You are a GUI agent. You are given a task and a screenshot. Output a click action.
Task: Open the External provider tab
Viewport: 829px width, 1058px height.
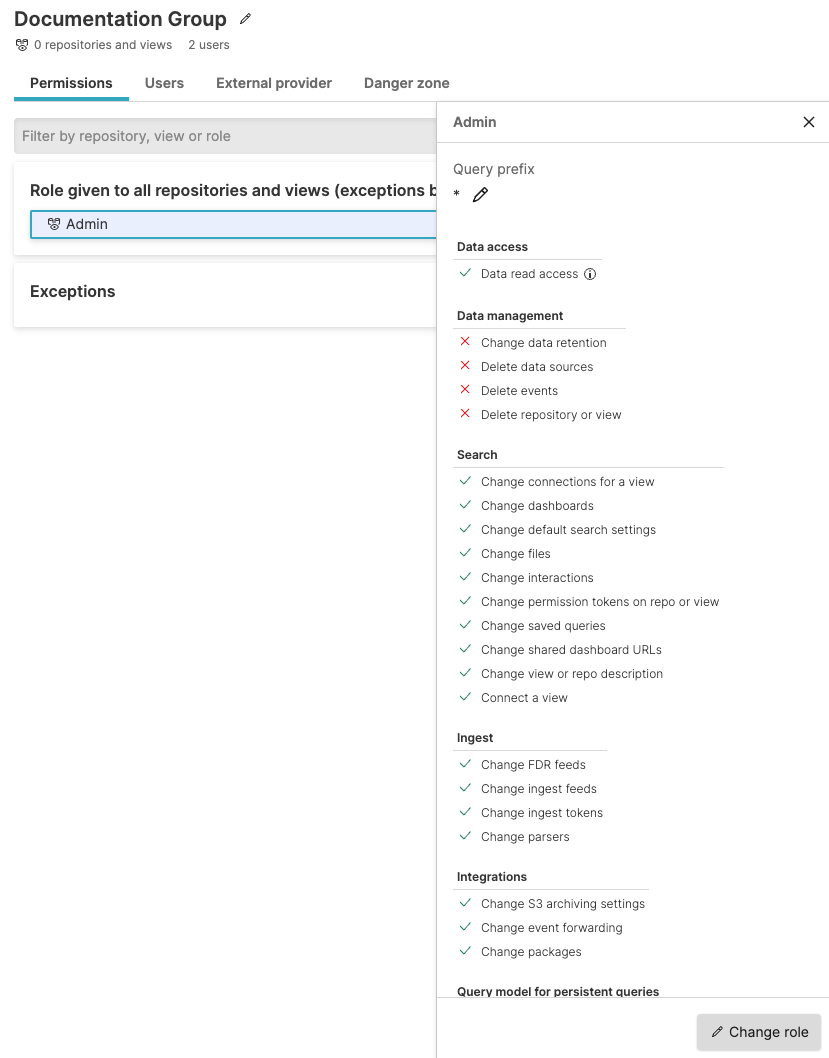[x=273, y=83]
